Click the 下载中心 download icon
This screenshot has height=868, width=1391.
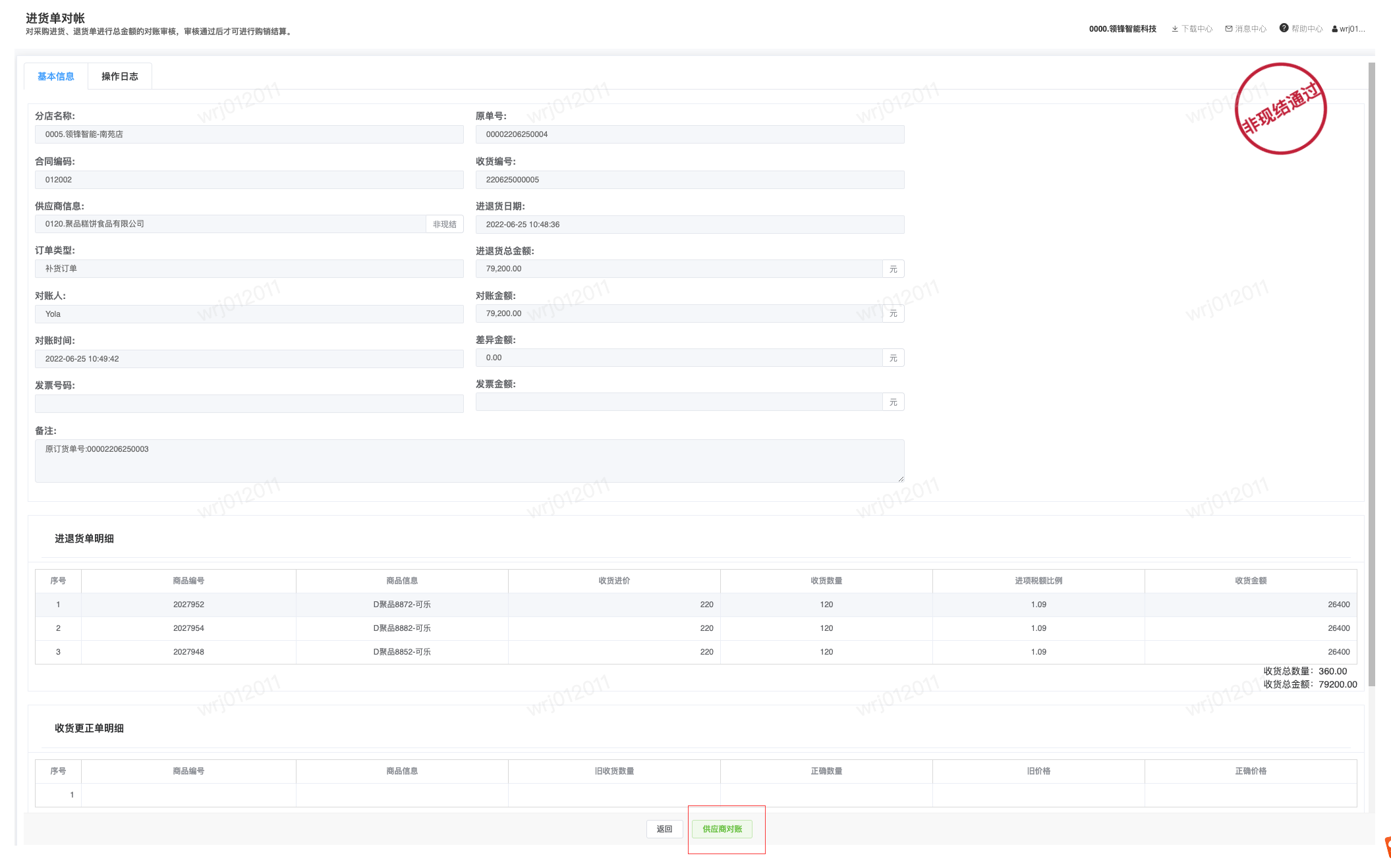pos(1175,29)
